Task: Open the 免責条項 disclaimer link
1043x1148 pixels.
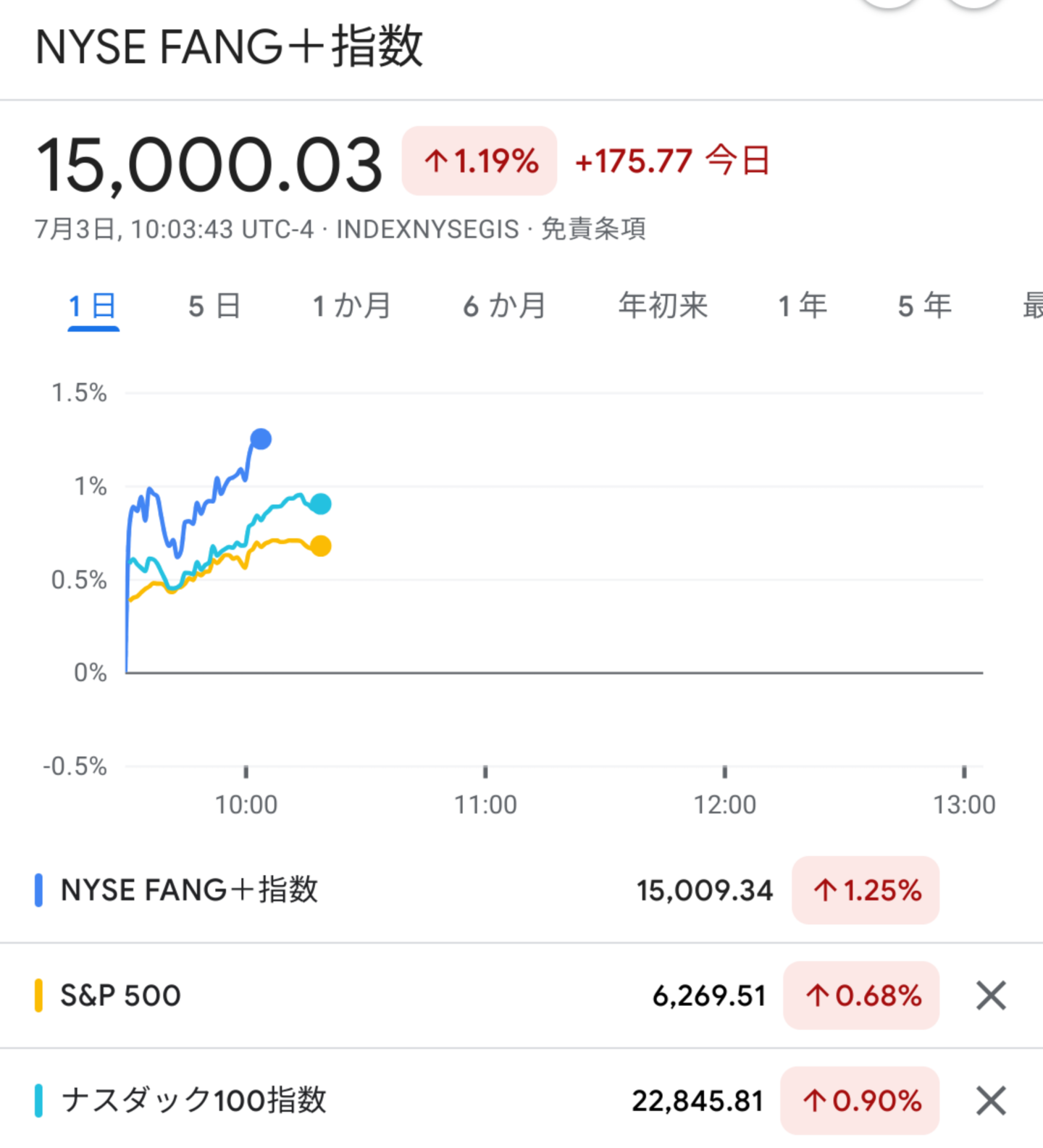Action: click(x=593, y=229)
